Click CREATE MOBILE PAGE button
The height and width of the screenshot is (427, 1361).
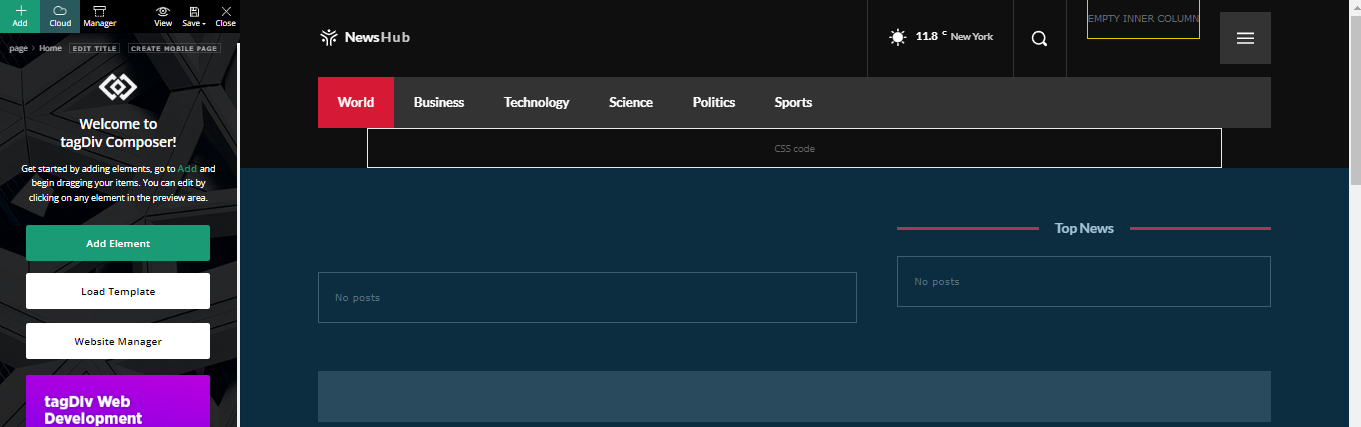172,48
